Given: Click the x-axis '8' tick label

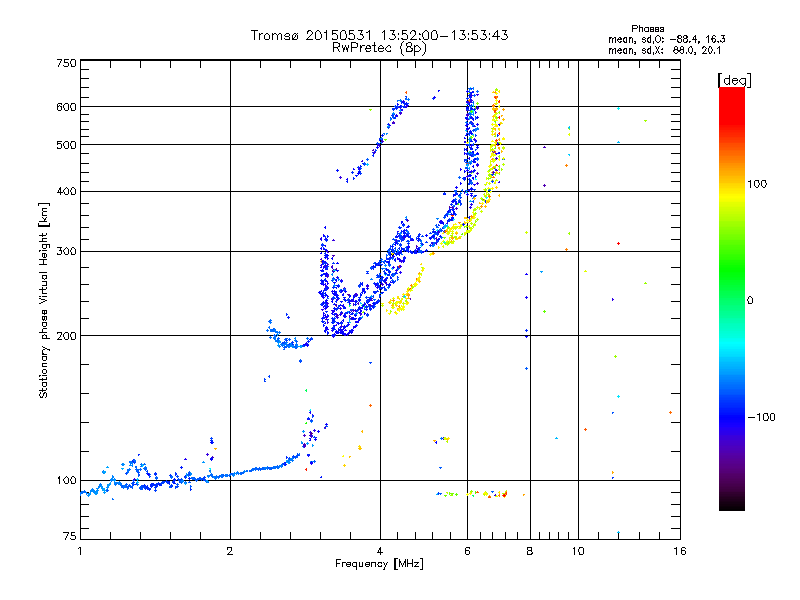Looking at the screenshot, I should [x=530, y=551].
